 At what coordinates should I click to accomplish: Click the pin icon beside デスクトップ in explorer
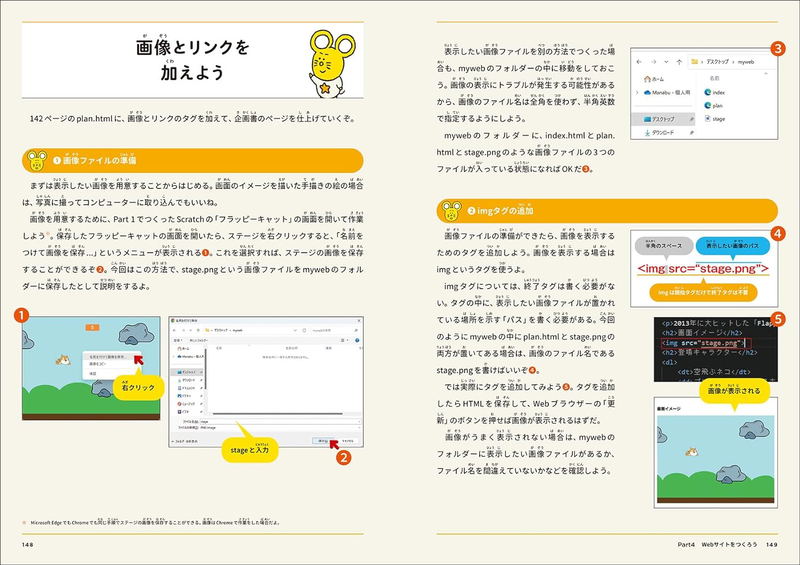click(692, 119)
